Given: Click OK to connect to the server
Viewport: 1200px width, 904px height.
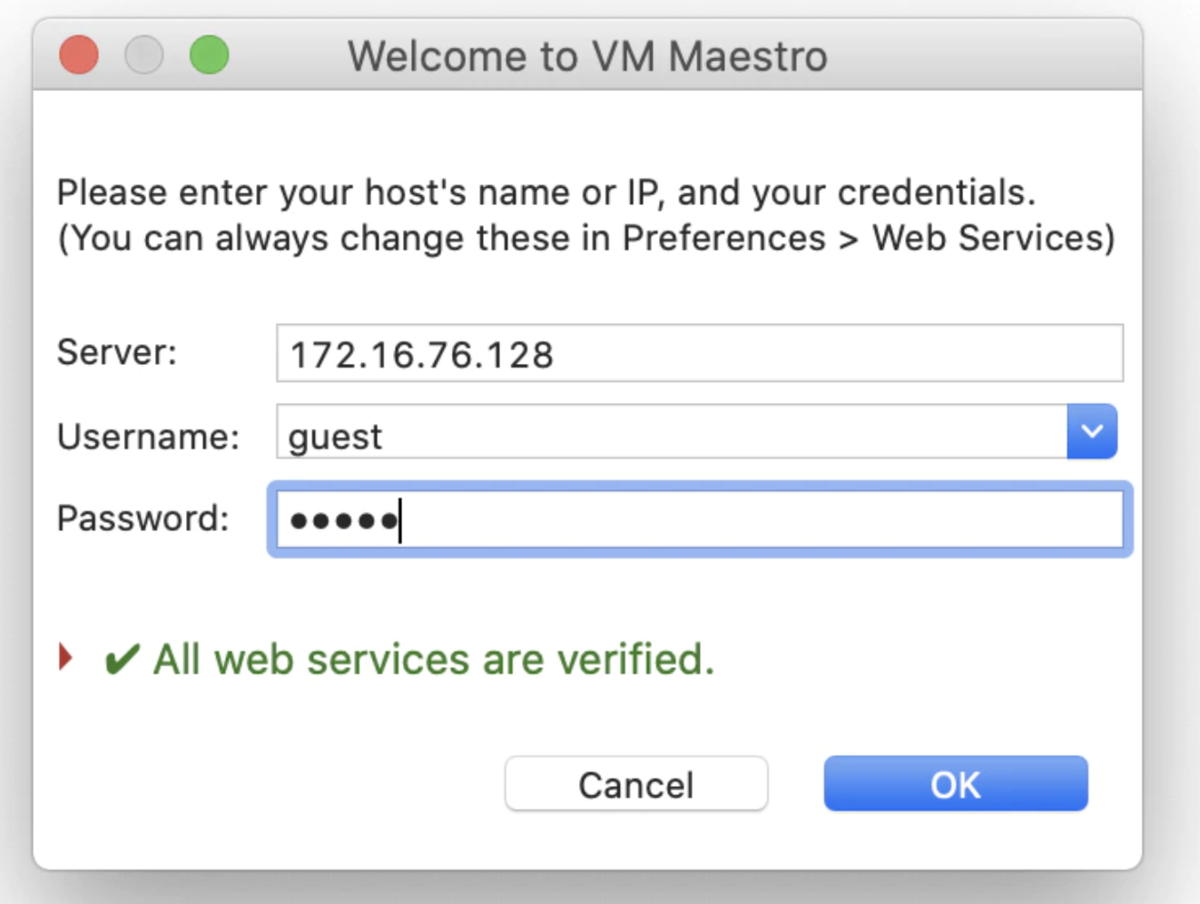Looking at the screenshot, I should pos(954,784).
